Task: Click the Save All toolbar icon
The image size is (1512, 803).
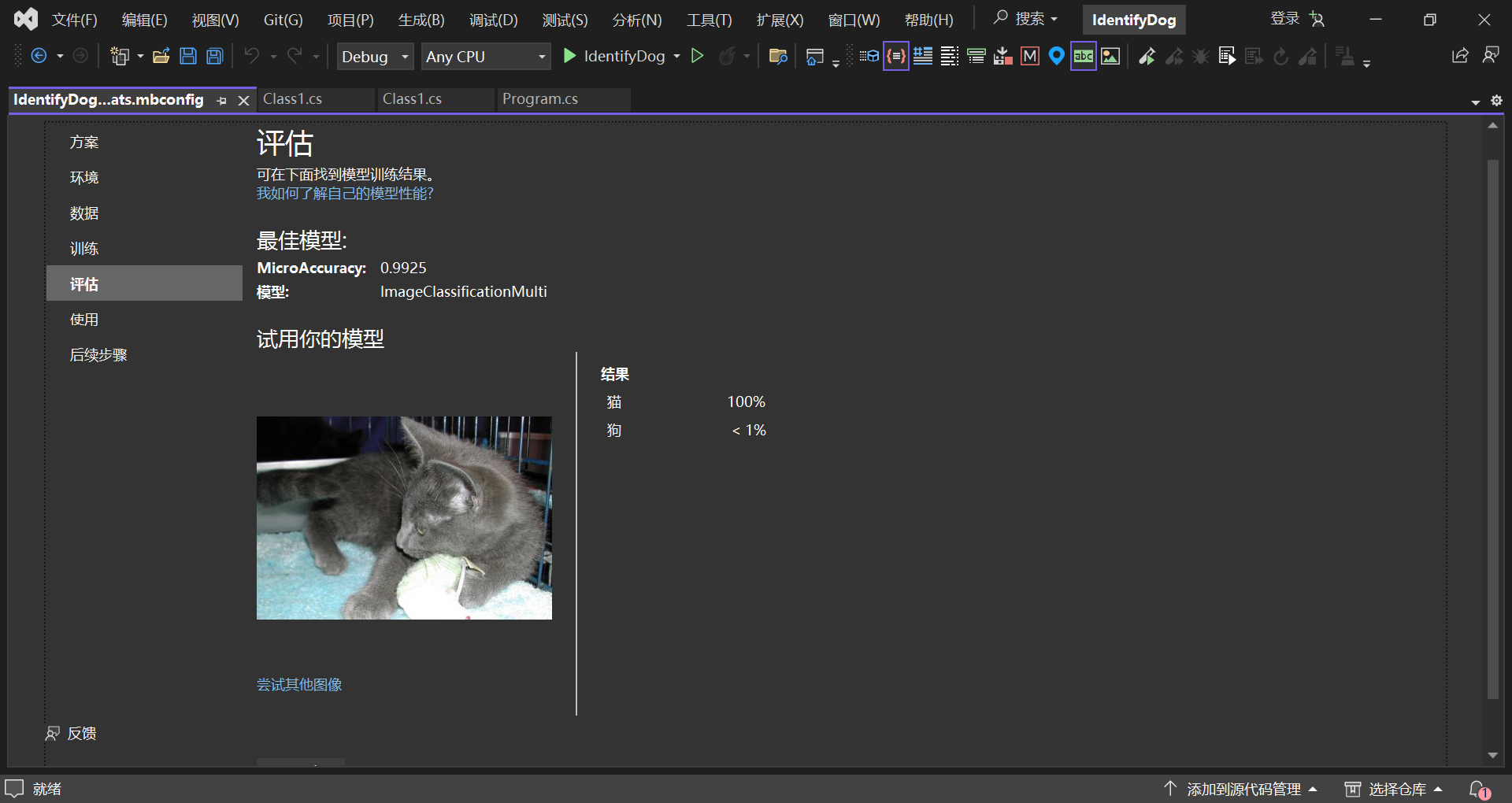Action: [x=215, y=56]
